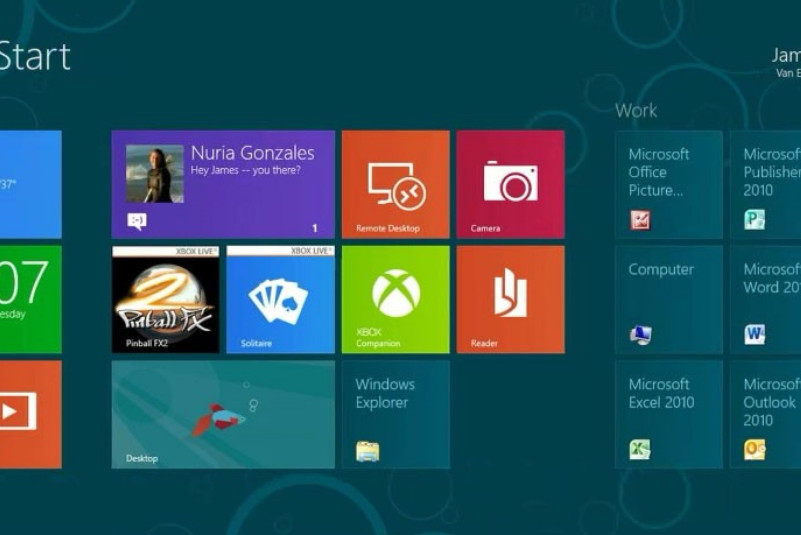This screenshot has width=801, height=535.
Task: Launch the Camera app tile
Action: 510,184
